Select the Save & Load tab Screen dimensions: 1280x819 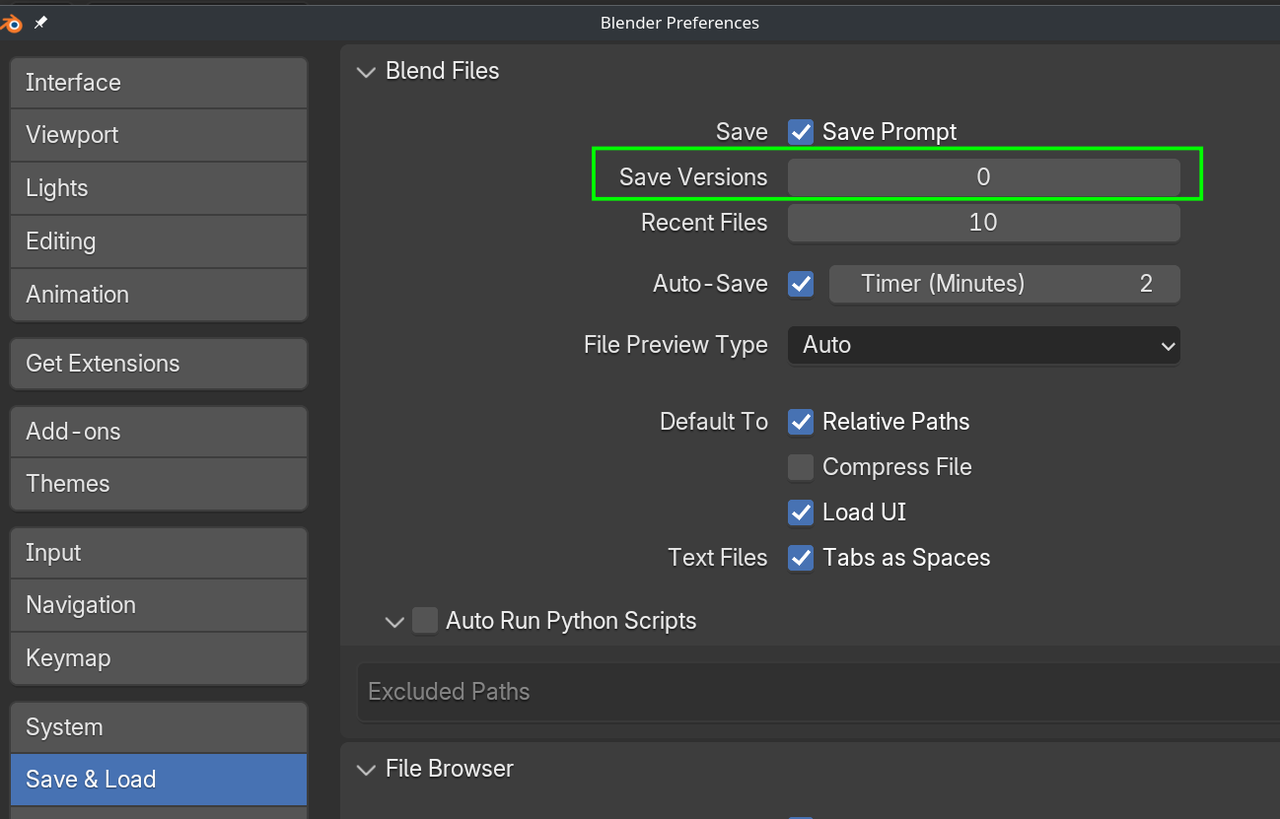click(159, 779)
